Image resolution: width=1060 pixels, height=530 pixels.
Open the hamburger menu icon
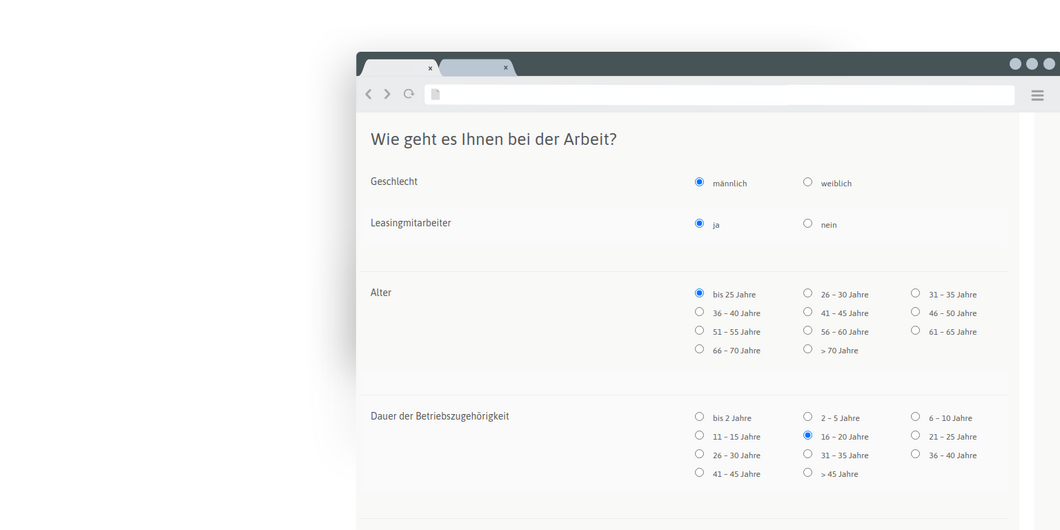pos(1037,95)
